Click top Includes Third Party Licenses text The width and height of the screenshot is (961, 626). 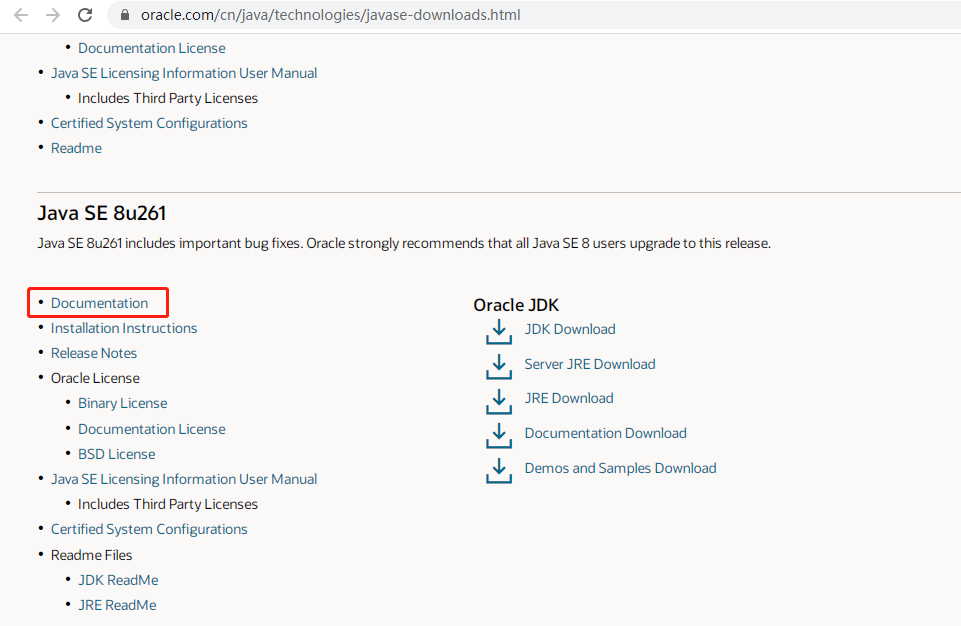(168, 98)
